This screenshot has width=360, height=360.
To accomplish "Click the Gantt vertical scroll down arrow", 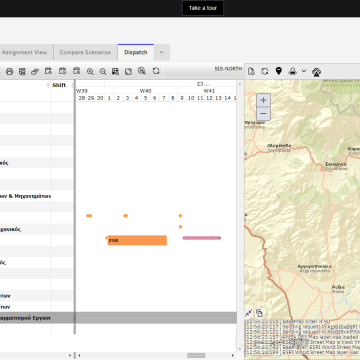I will click(239, 349).
